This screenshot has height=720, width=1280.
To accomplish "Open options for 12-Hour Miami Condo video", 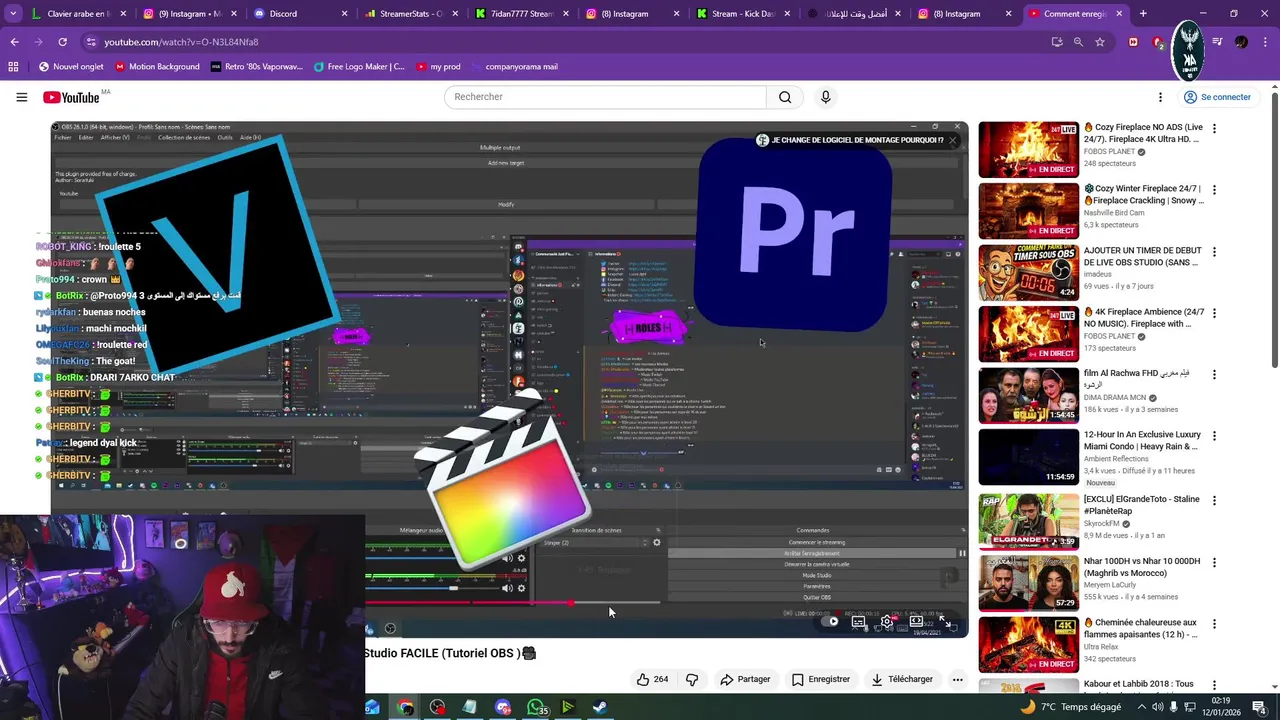I will pos(1214,436).
